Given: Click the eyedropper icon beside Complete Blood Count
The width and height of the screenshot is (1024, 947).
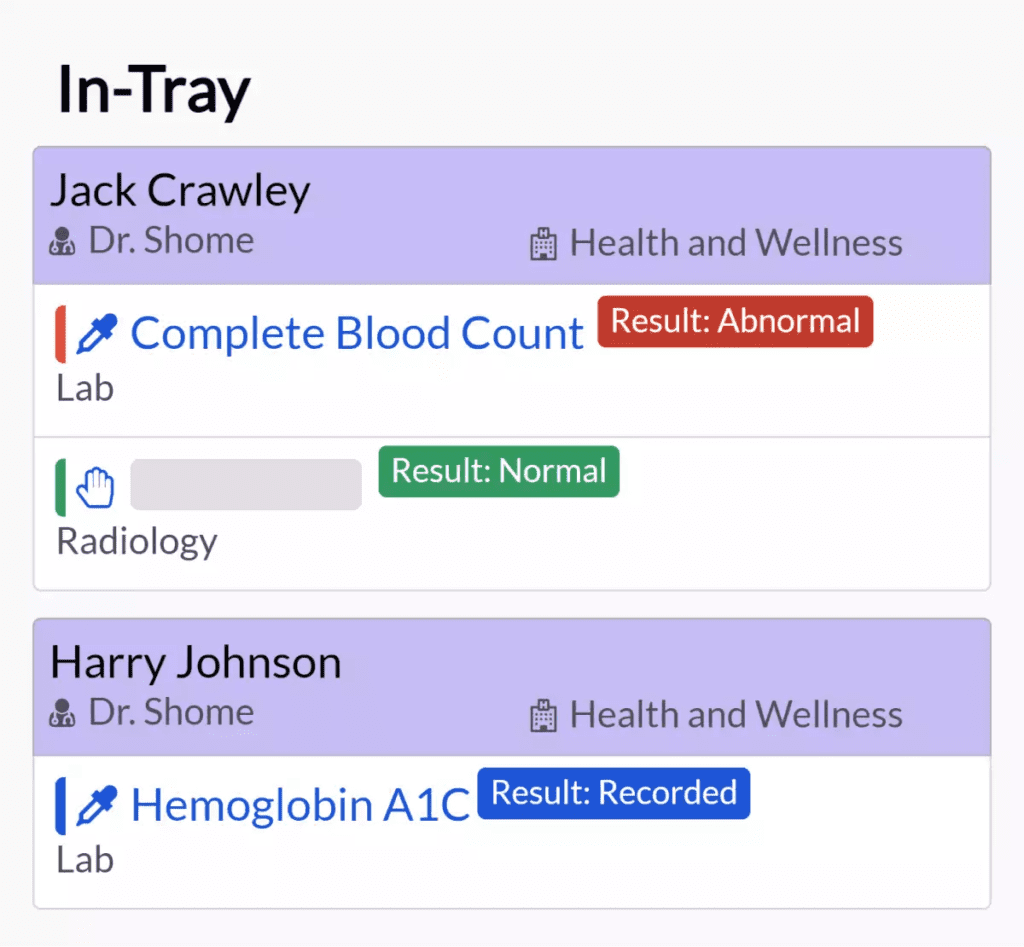Looking at the screenshot, I should tap(97, 334).
